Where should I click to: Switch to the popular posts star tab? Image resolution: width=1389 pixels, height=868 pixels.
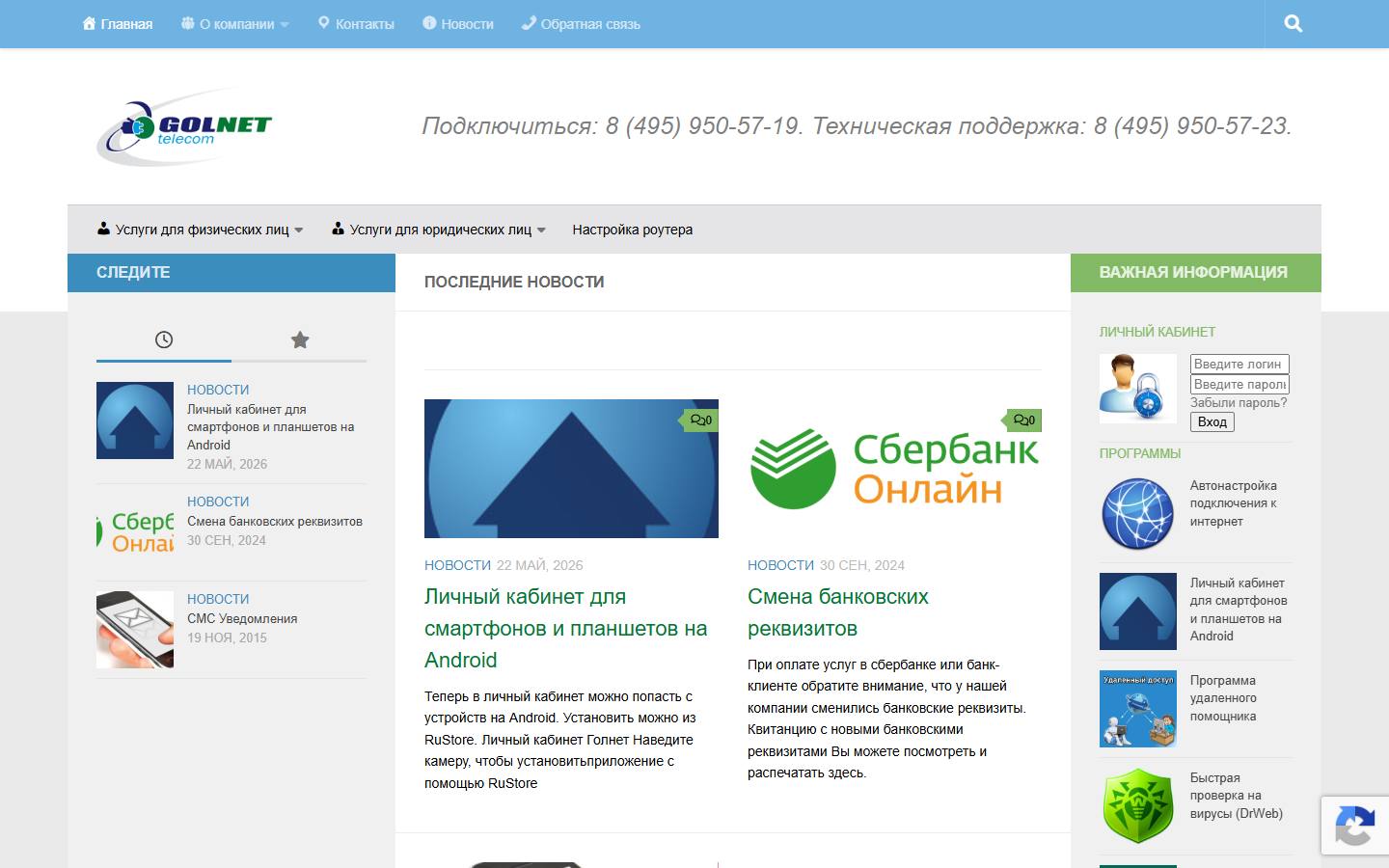[x=300, y=339]
